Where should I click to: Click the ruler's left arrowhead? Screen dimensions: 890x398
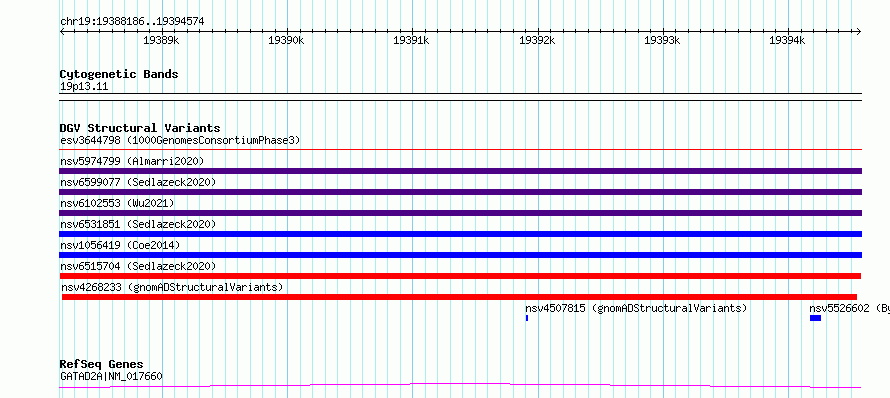click(62, 31)
